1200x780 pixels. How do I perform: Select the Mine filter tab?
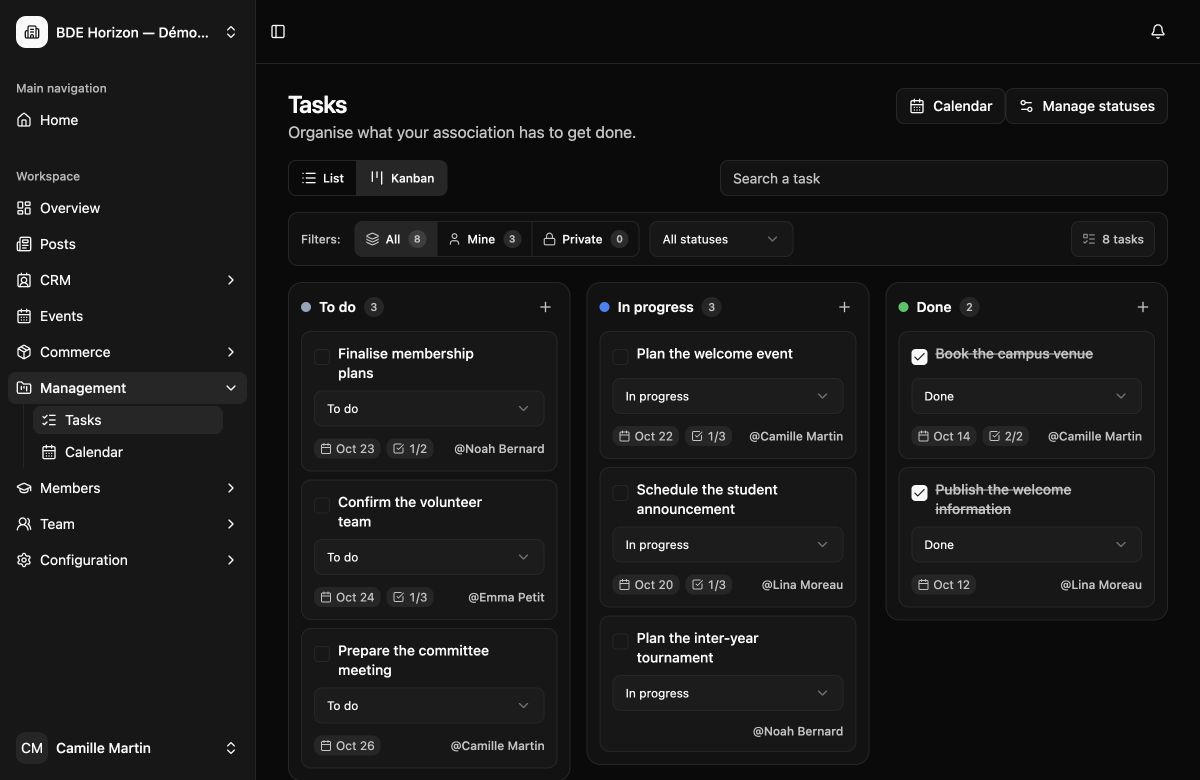point(484,239)
